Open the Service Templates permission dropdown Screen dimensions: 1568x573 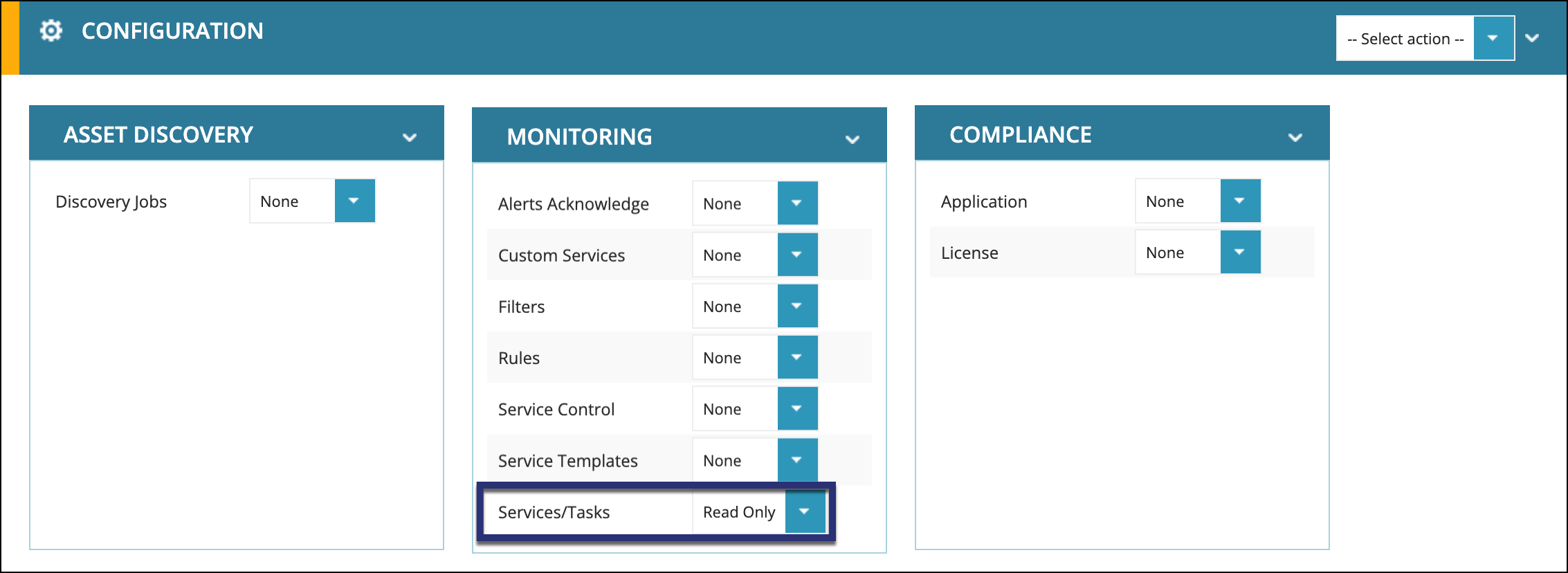pos(755,460)
